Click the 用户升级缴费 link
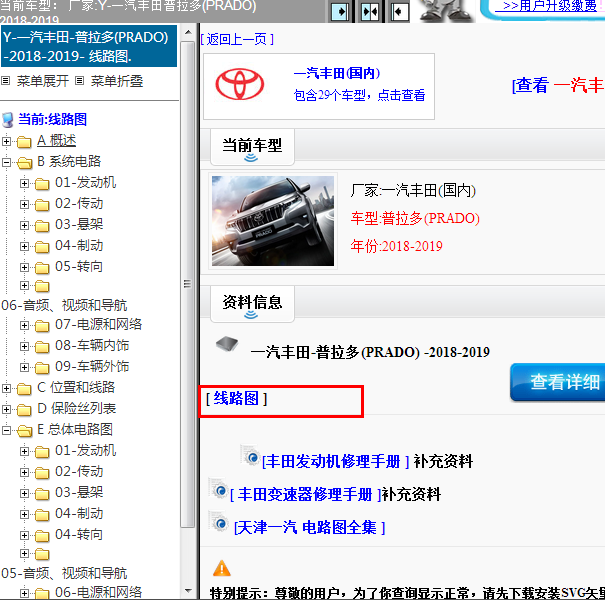The height and width of the screenshot is (600, 605). [550, 6]
